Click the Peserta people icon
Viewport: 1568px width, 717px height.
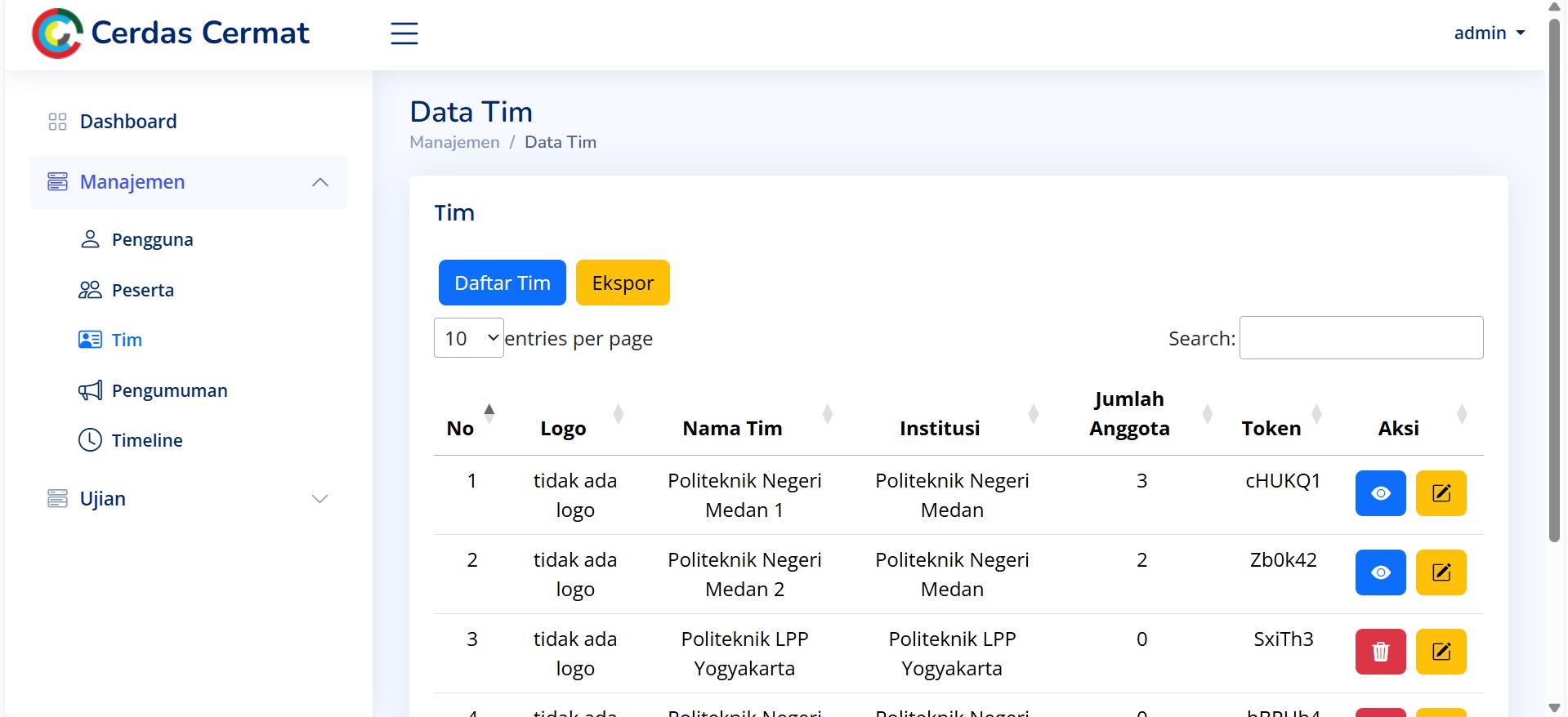[90, 290]
